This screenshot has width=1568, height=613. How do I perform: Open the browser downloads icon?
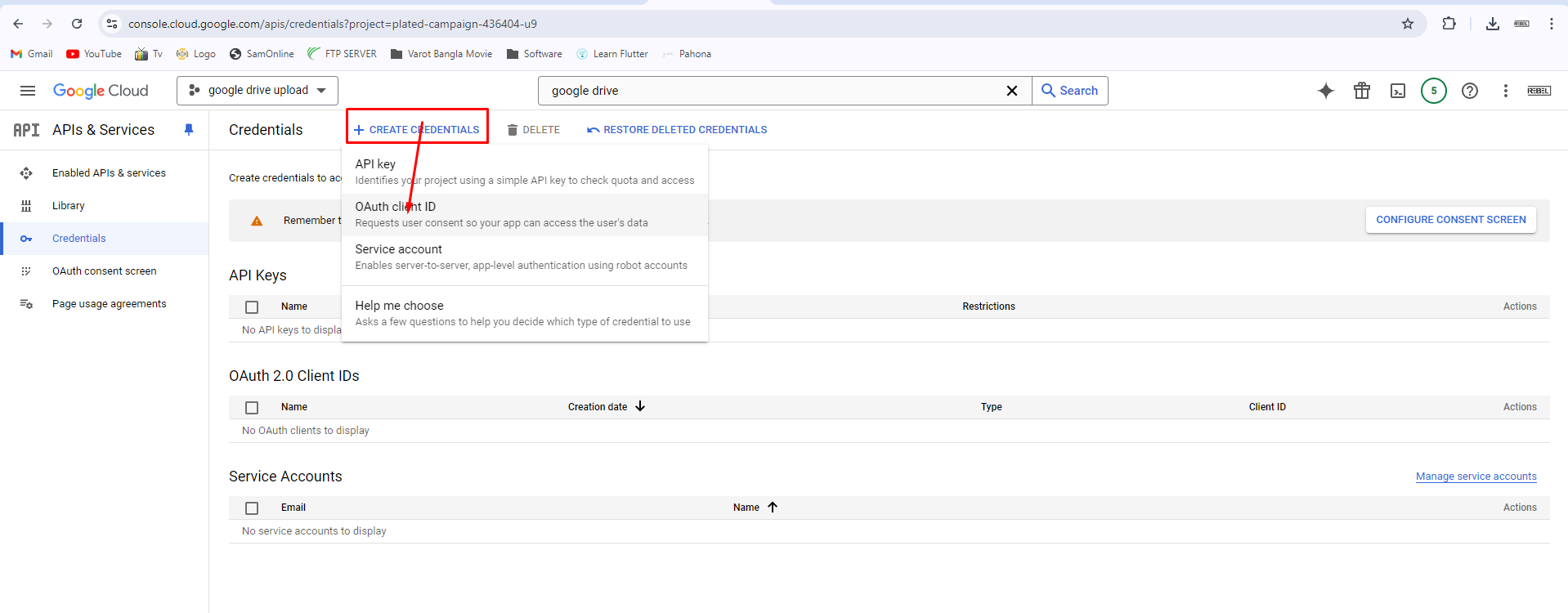point(1493,24)
